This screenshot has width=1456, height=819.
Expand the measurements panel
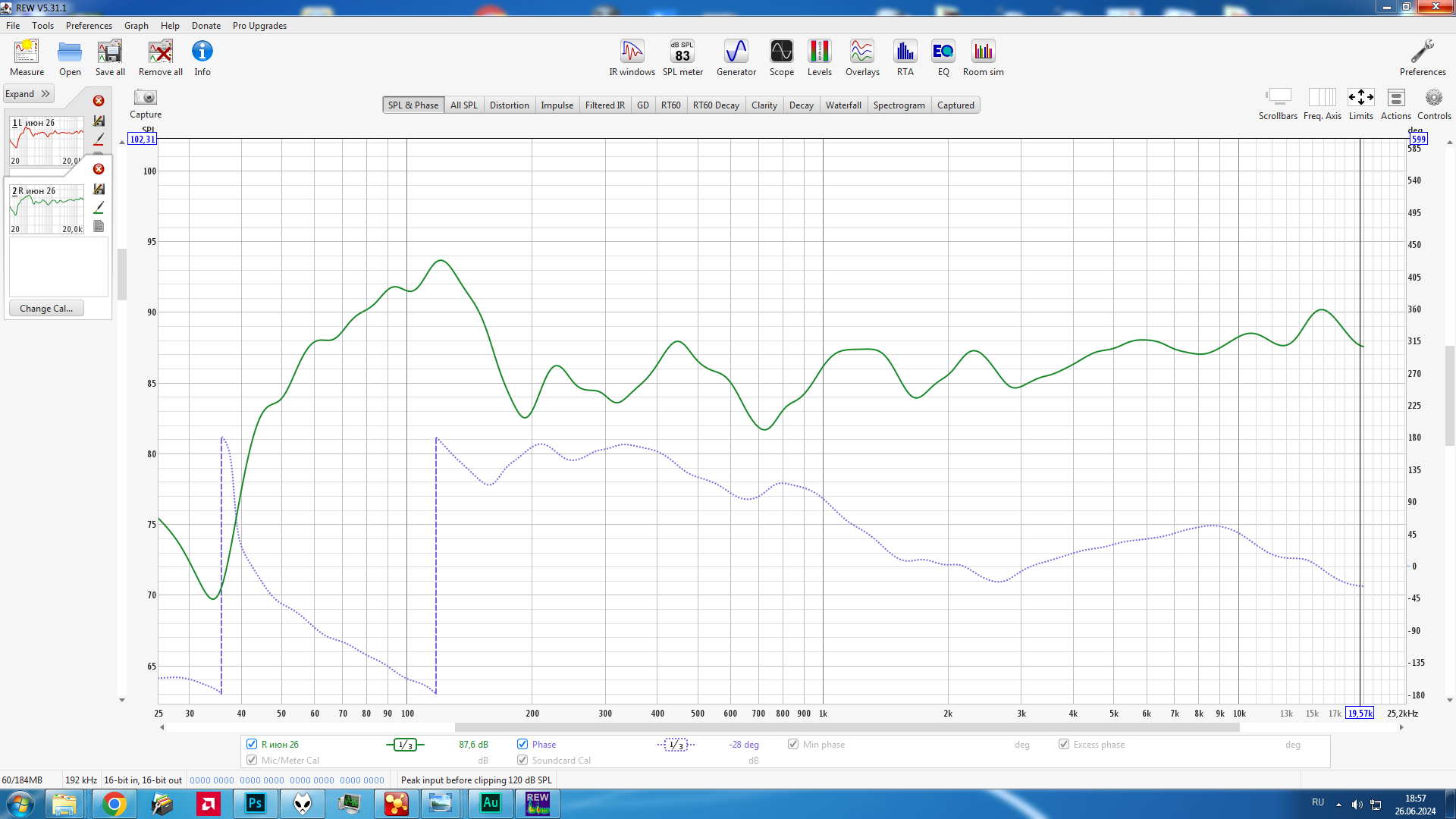(28, 94)
